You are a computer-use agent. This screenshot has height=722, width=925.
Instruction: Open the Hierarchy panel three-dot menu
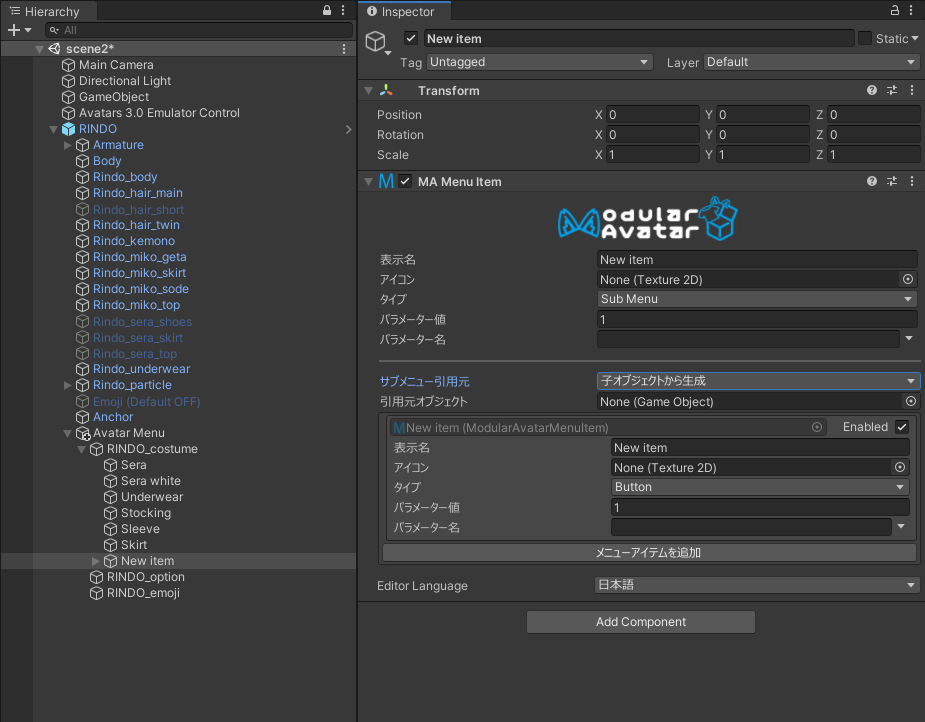[343, 10]
